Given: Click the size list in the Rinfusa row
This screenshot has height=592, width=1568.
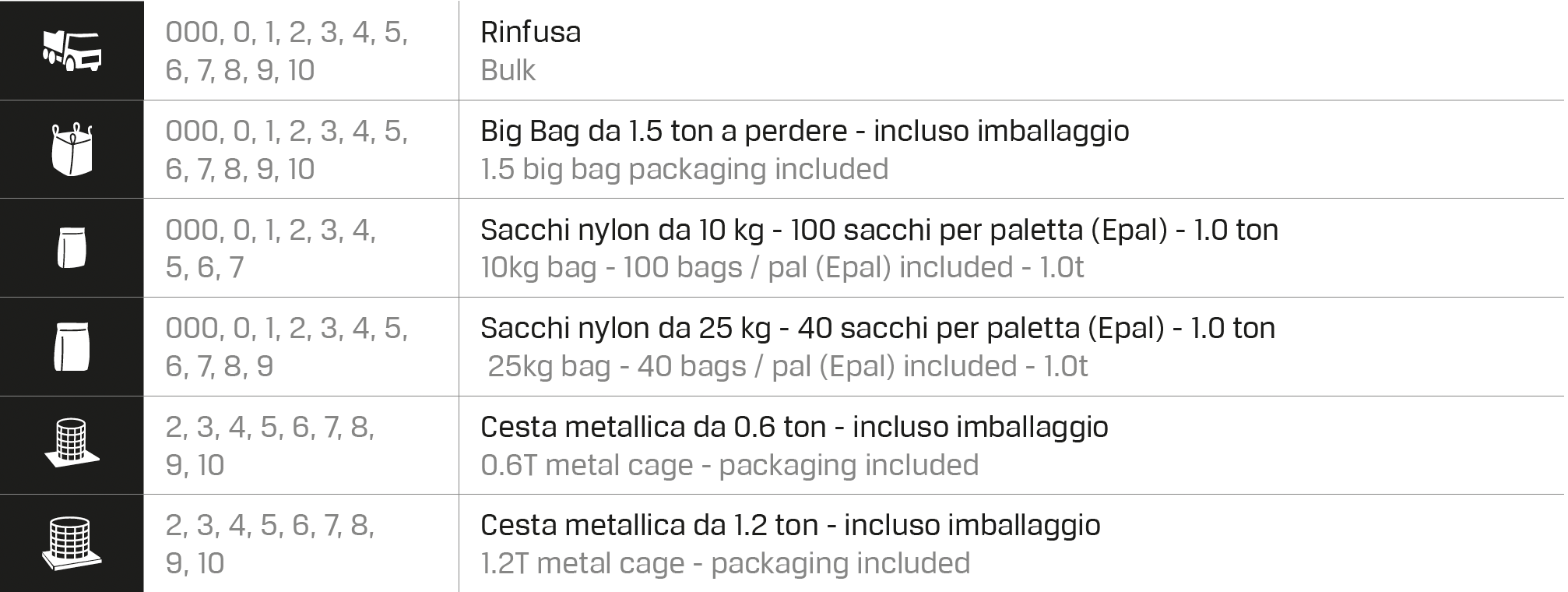Looking at the screenshot, I should tap(286, 51).
